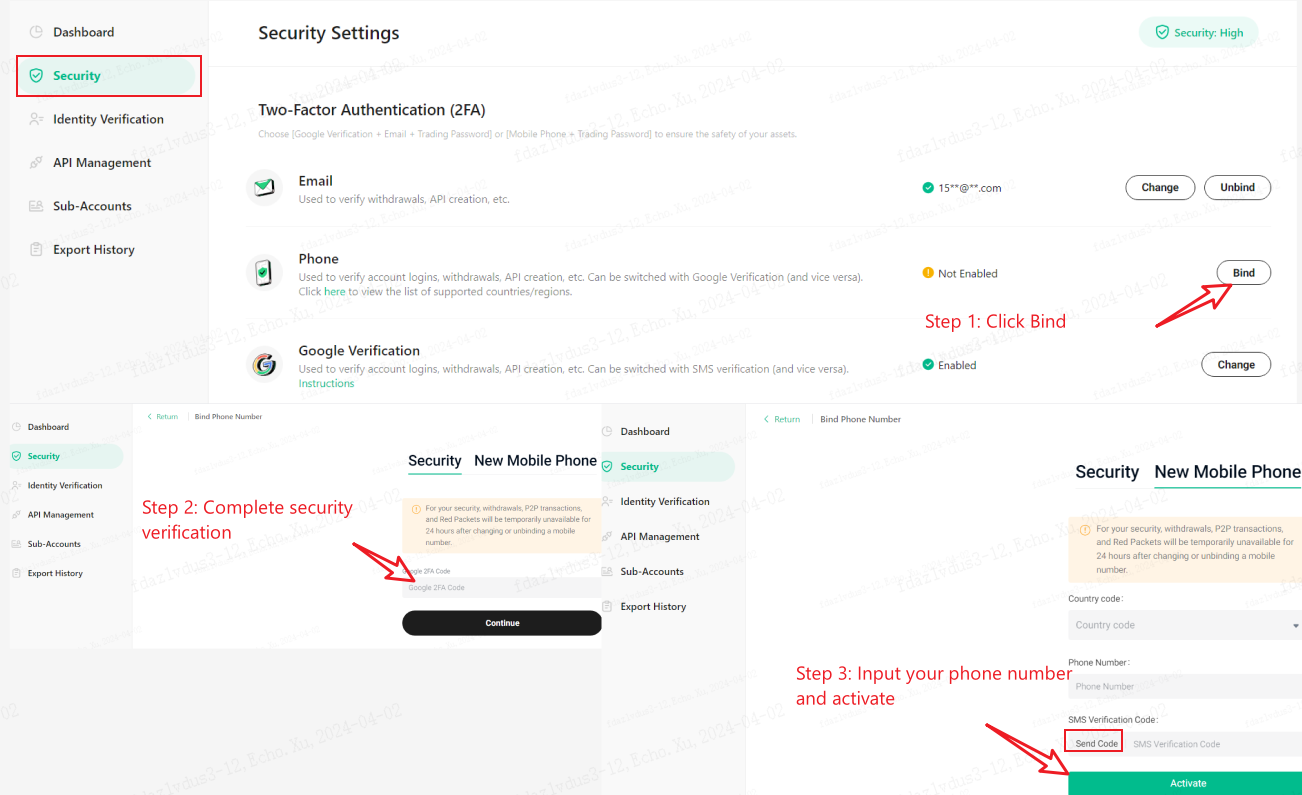1302x795 pixels.
Task: Click the Identity Verification icon in top sidebar
Action: (36, 119)
